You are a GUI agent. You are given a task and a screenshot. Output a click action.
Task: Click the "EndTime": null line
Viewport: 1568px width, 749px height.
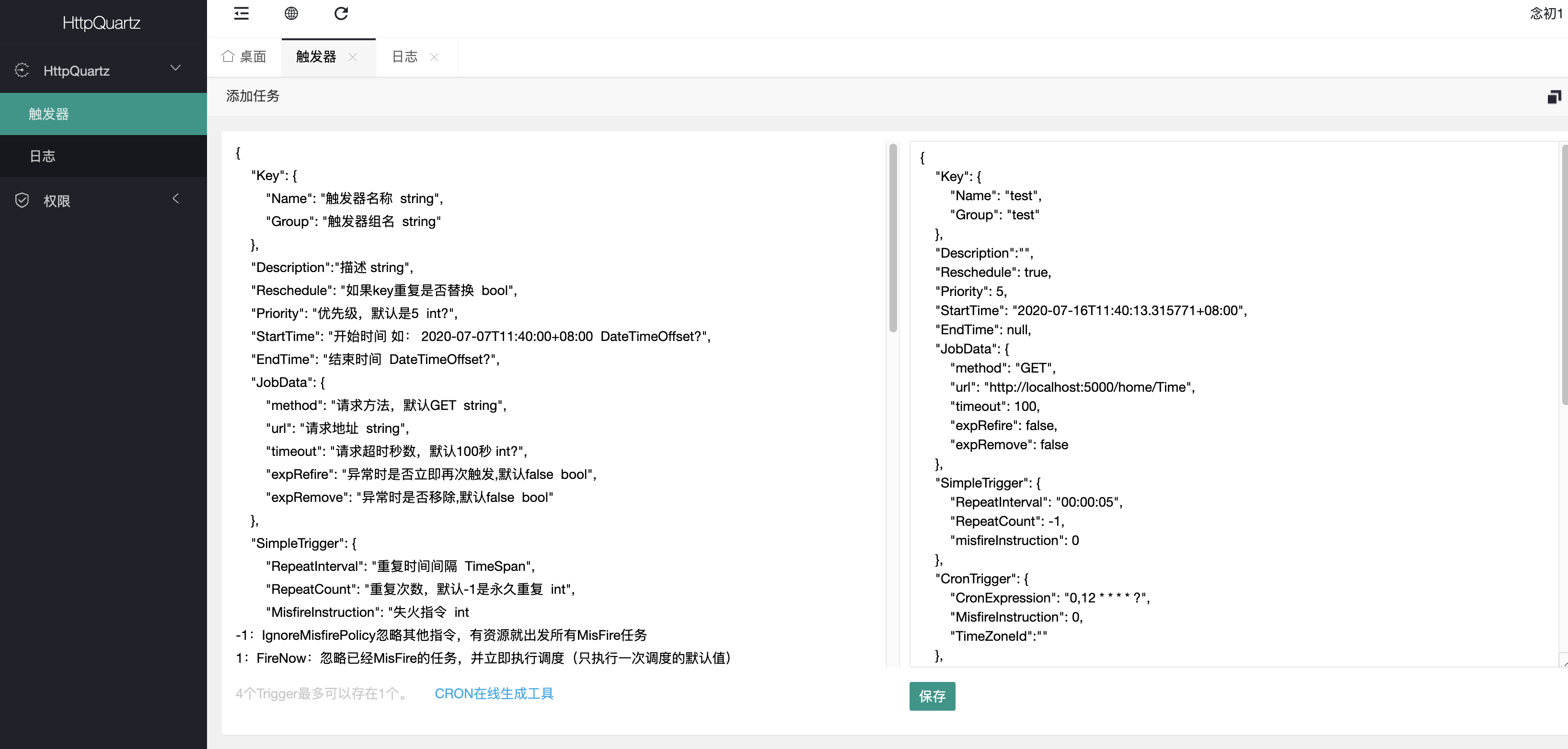pyautogui.click(x=983, y=330)
